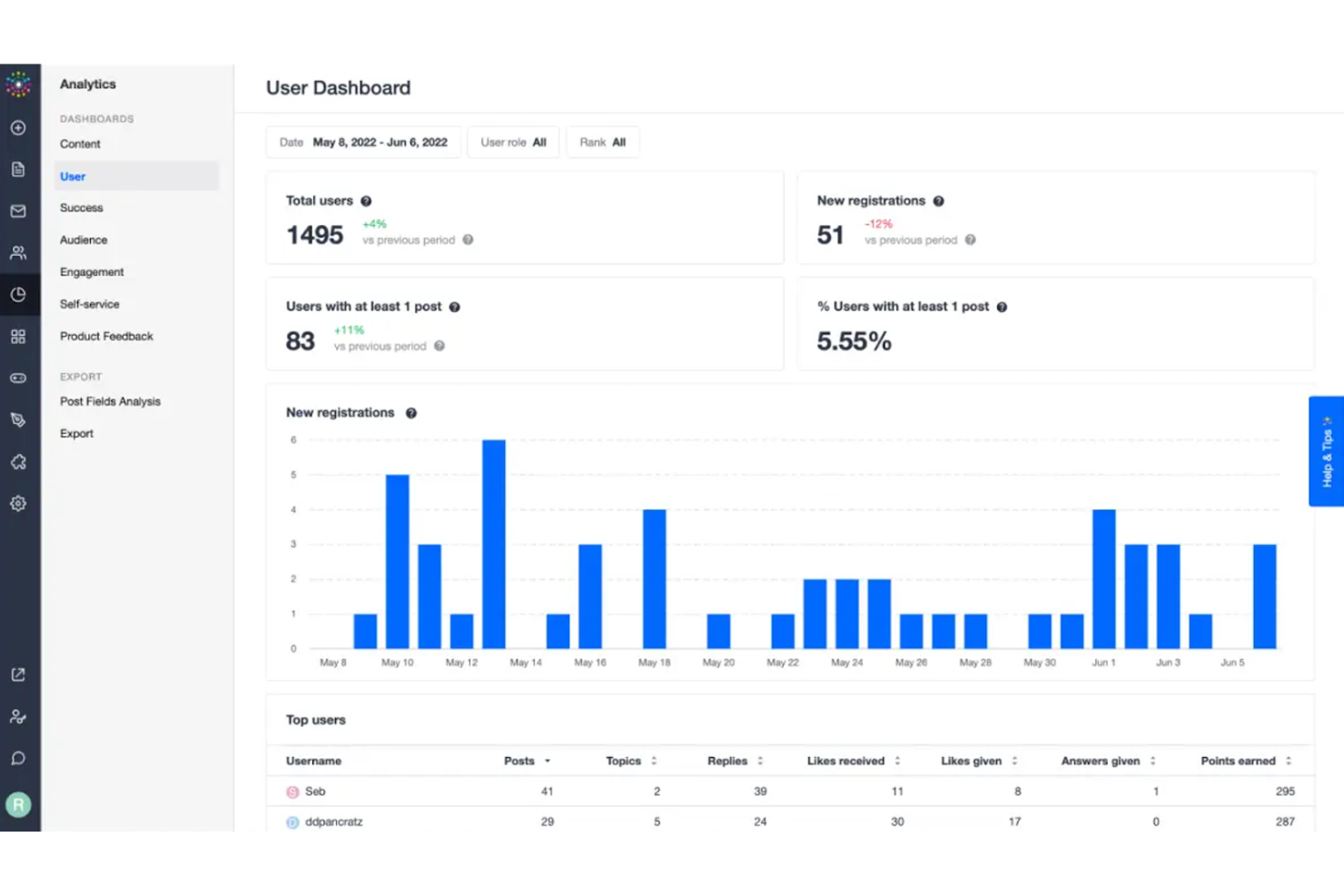Click the Jun 1 bar with value 4
Viewport: 1344px width, 896px height.
[1103, 579]
